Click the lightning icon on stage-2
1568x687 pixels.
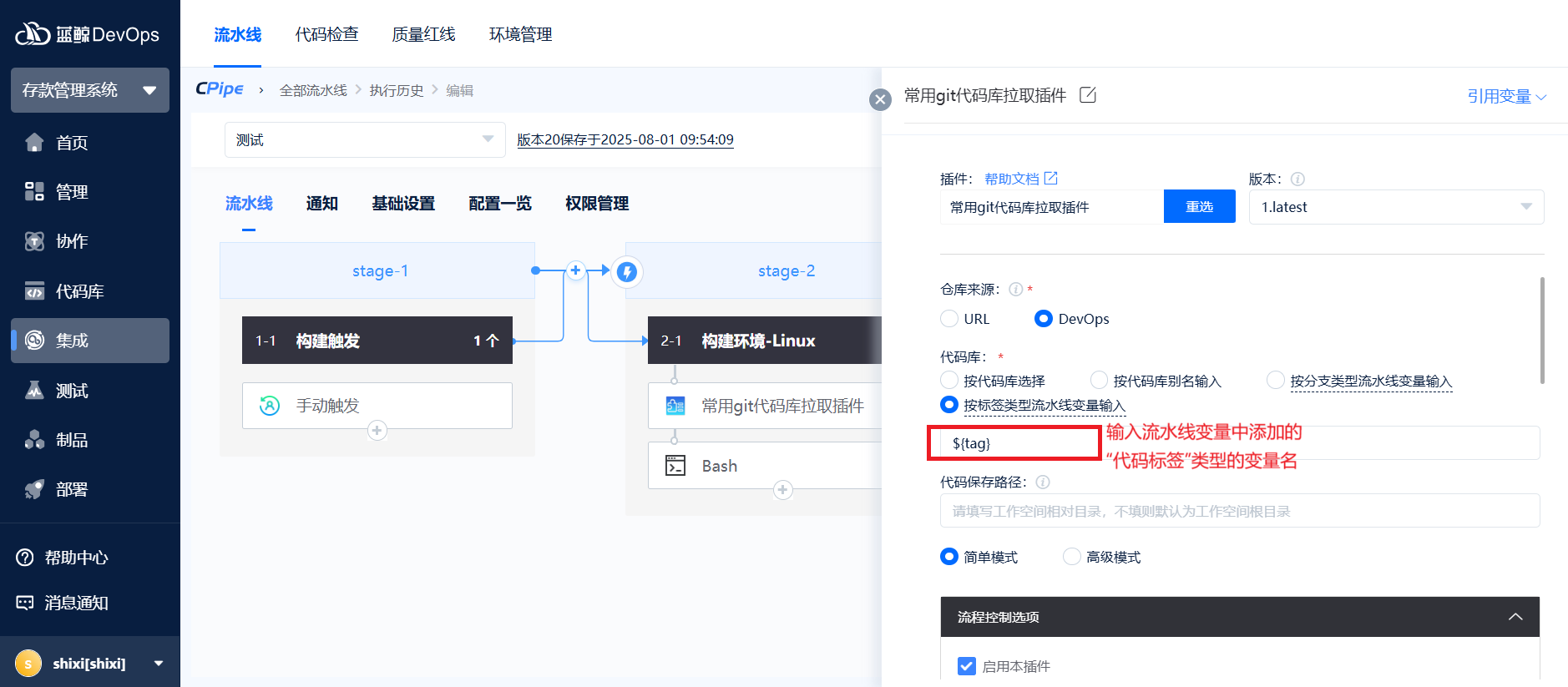(627, 272)
